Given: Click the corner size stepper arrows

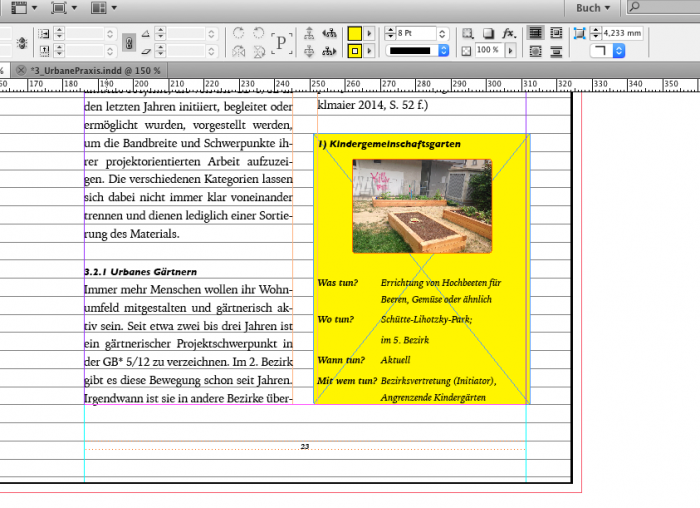Looking at the screenshot, I should point(596,33).
